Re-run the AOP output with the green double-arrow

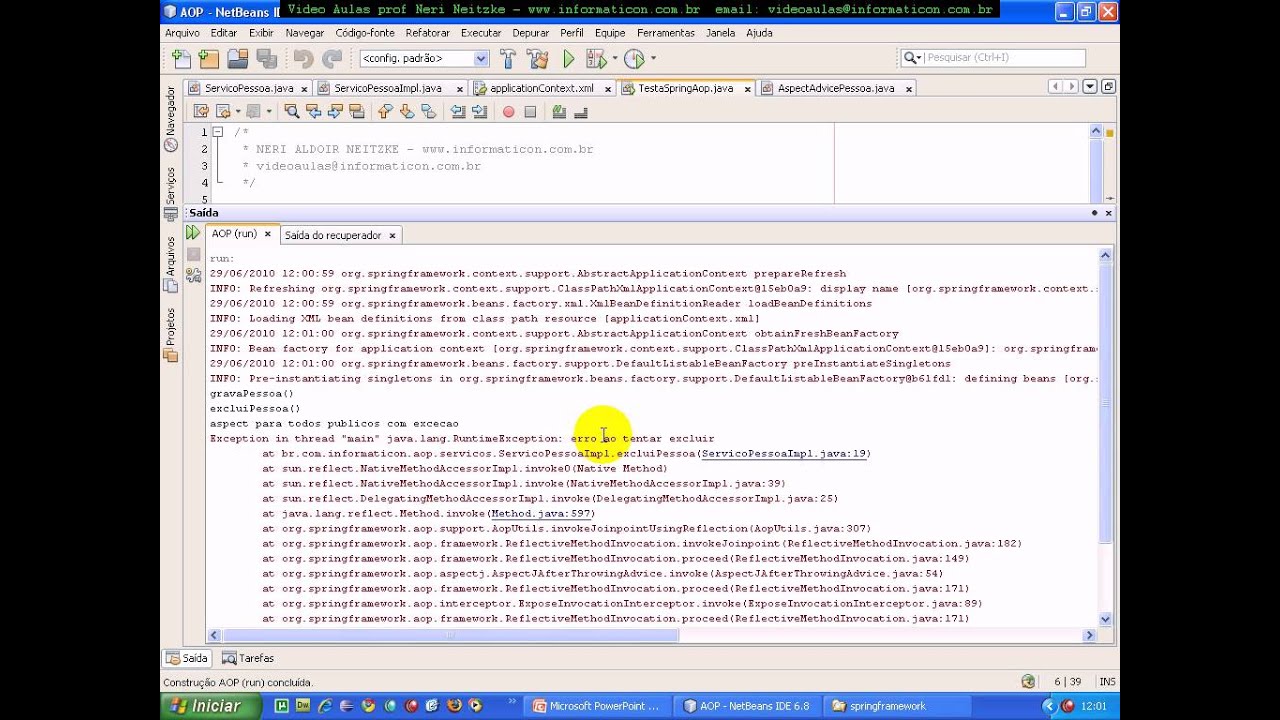(x=193, y=233)
